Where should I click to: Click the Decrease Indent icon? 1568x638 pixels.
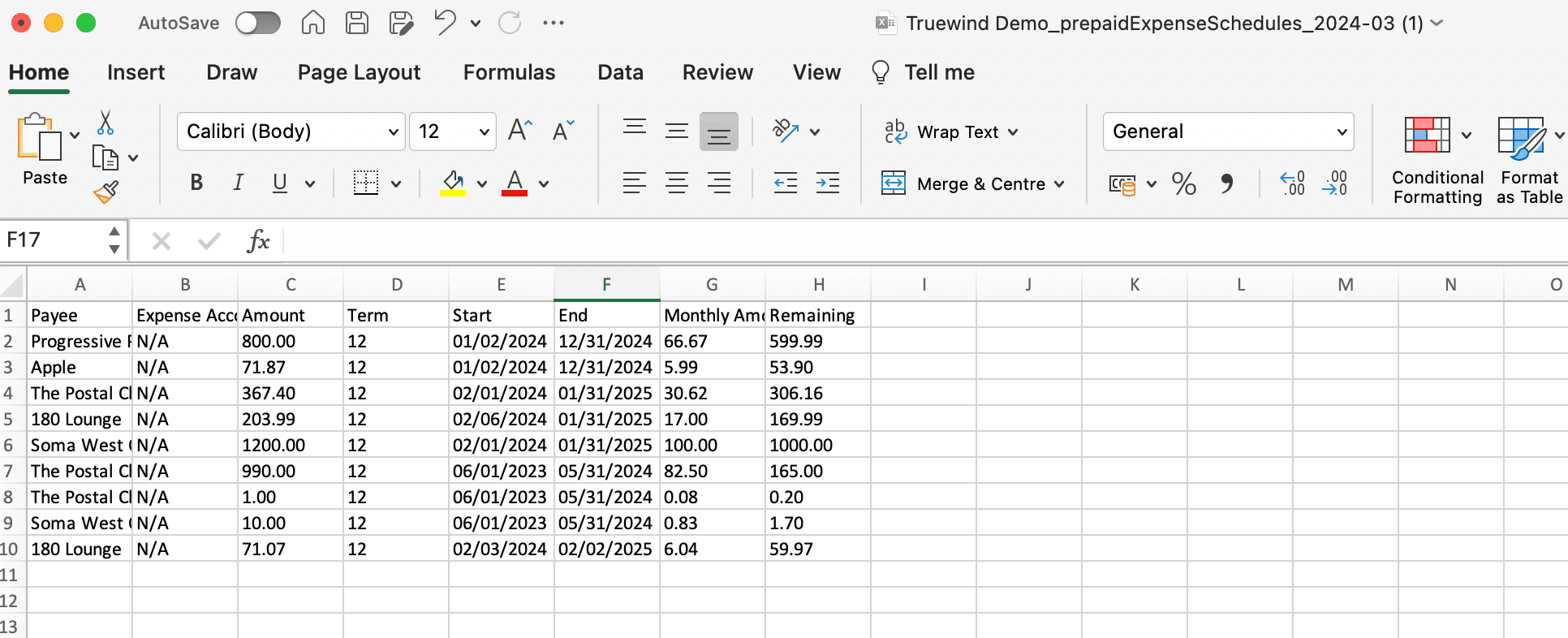pos(786,183)
